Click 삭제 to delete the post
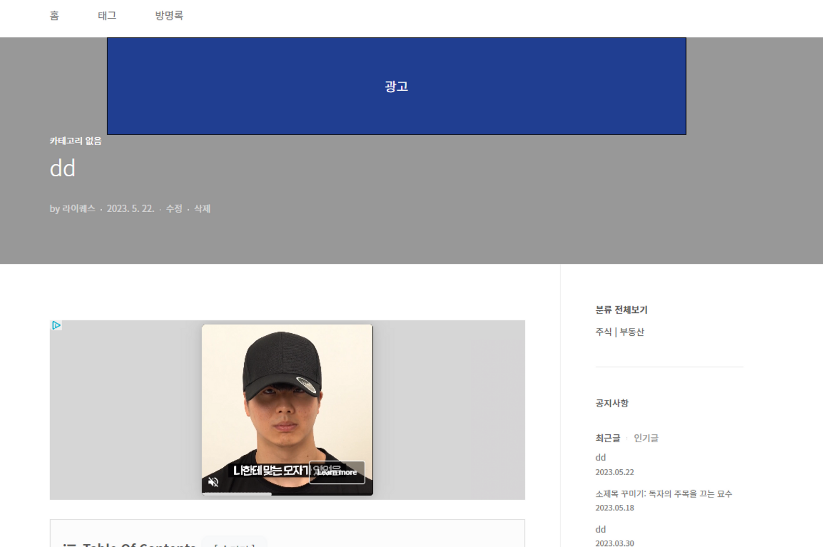The image size is (823, 547). tap(202, 208)
